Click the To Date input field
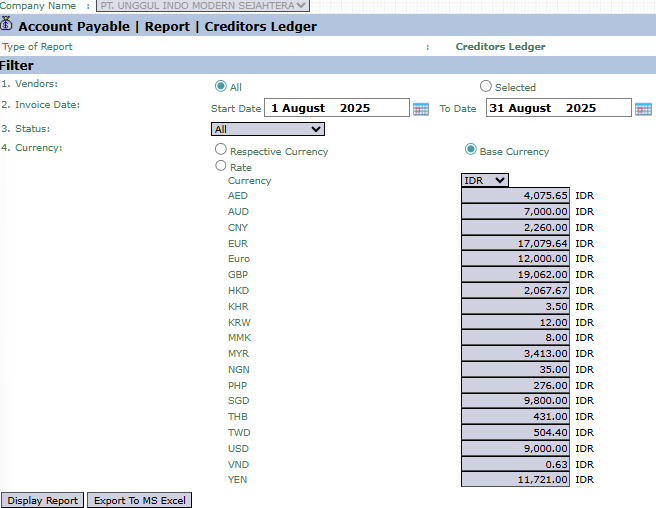This screenshot has height=508, width=656. pyautogui.click(x=558, y=108)
